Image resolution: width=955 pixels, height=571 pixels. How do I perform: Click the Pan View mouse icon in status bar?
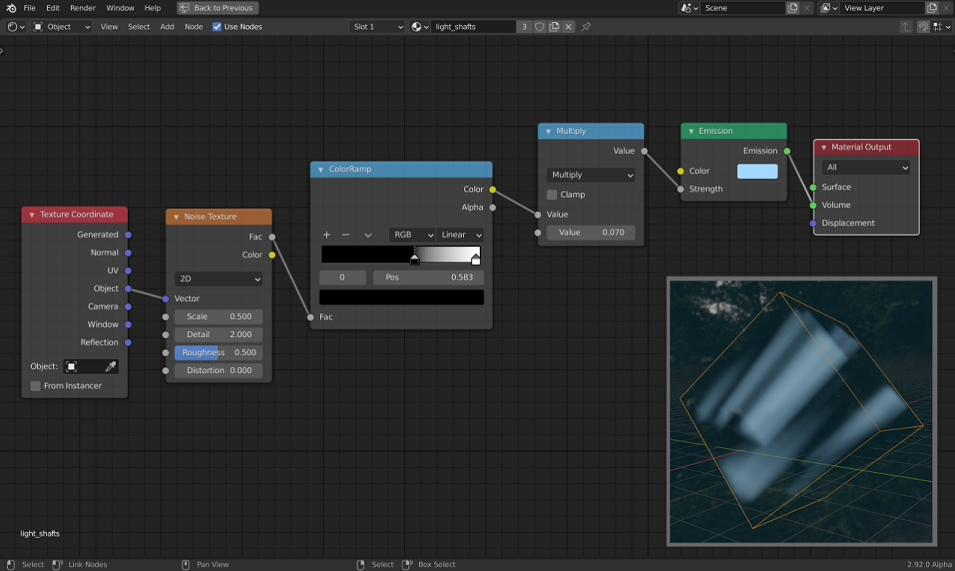[186, 564]
